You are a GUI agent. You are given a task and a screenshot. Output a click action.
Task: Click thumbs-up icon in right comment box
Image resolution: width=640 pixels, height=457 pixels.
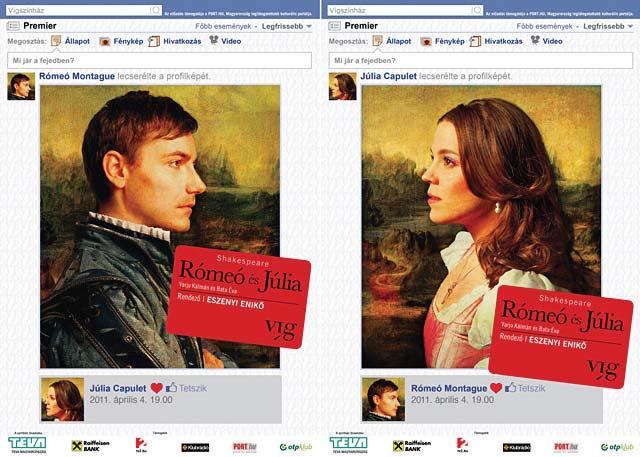tap(510, 387)
